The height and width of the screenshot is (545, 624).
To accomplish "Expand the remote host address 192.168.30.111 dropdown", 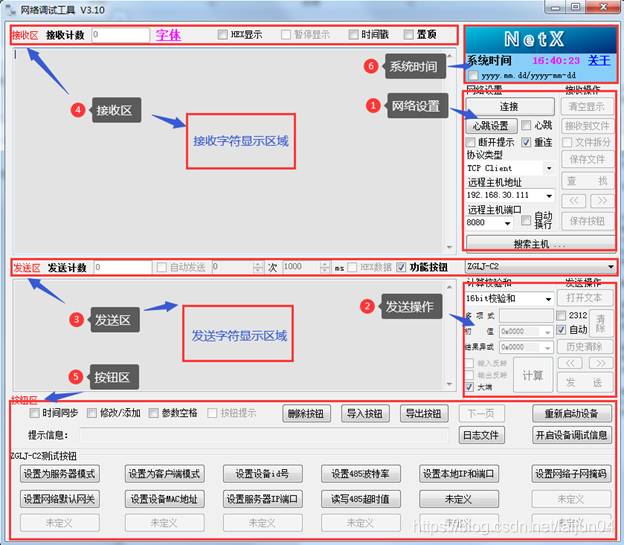I will click(549, 196).
